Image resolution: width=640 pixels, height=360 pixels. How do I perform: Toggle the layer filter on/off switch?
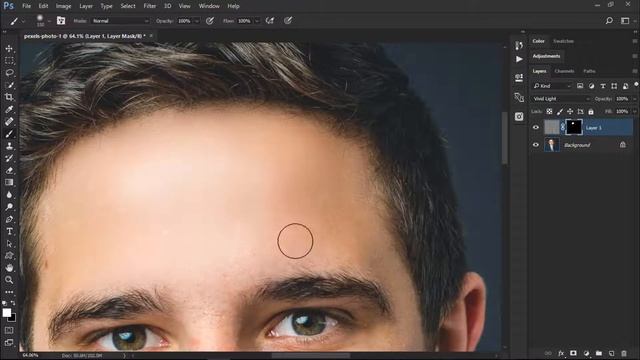[636, 84]
